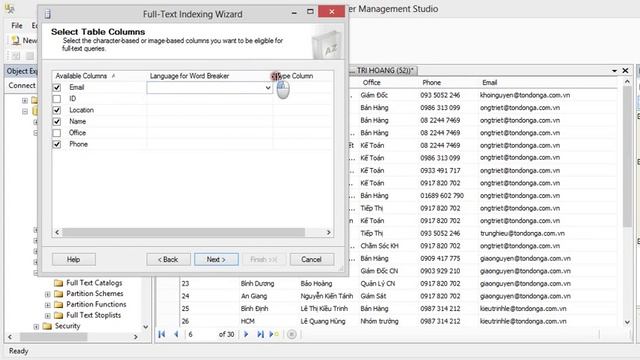Collapse the expanded Object Explorer database node

click(25, 111)
